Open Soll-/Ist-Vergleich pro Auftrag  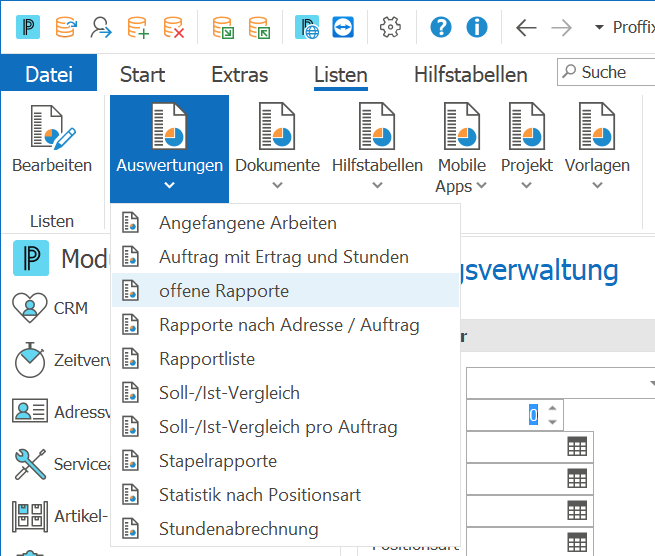coord(285,427)
